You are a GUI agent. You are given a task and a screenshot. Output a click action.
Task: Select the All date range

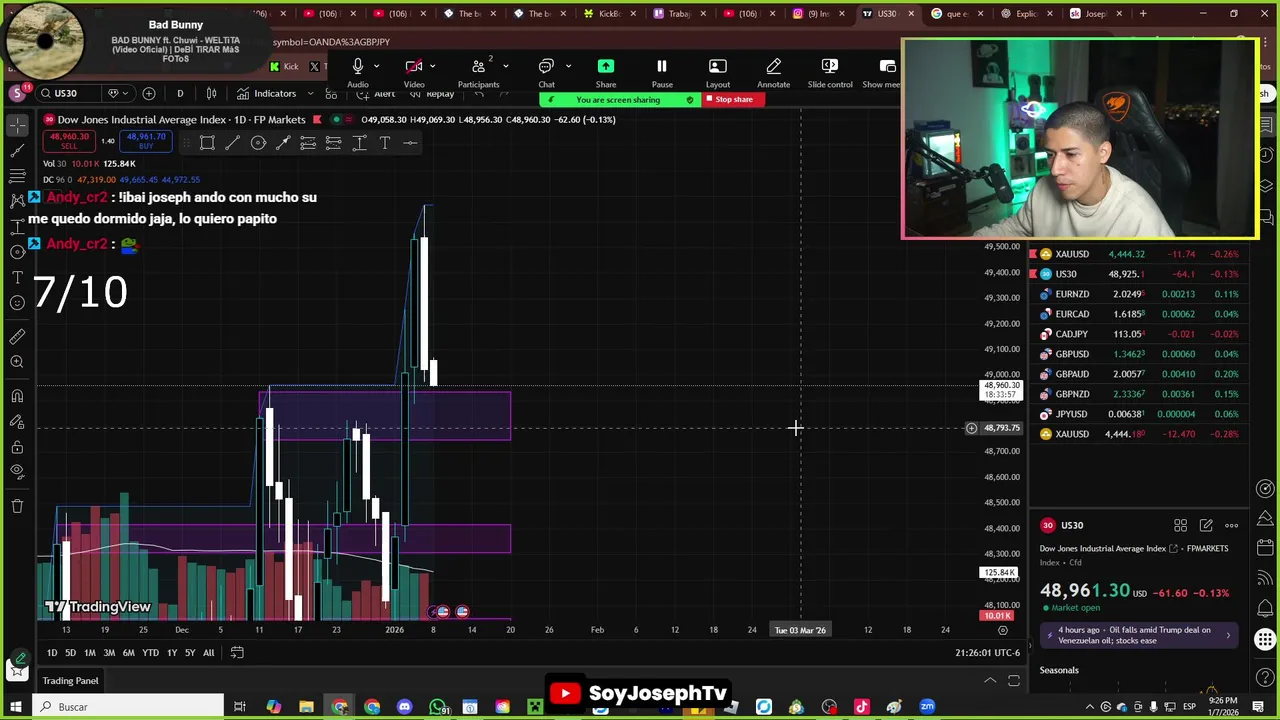pos(208,653)
